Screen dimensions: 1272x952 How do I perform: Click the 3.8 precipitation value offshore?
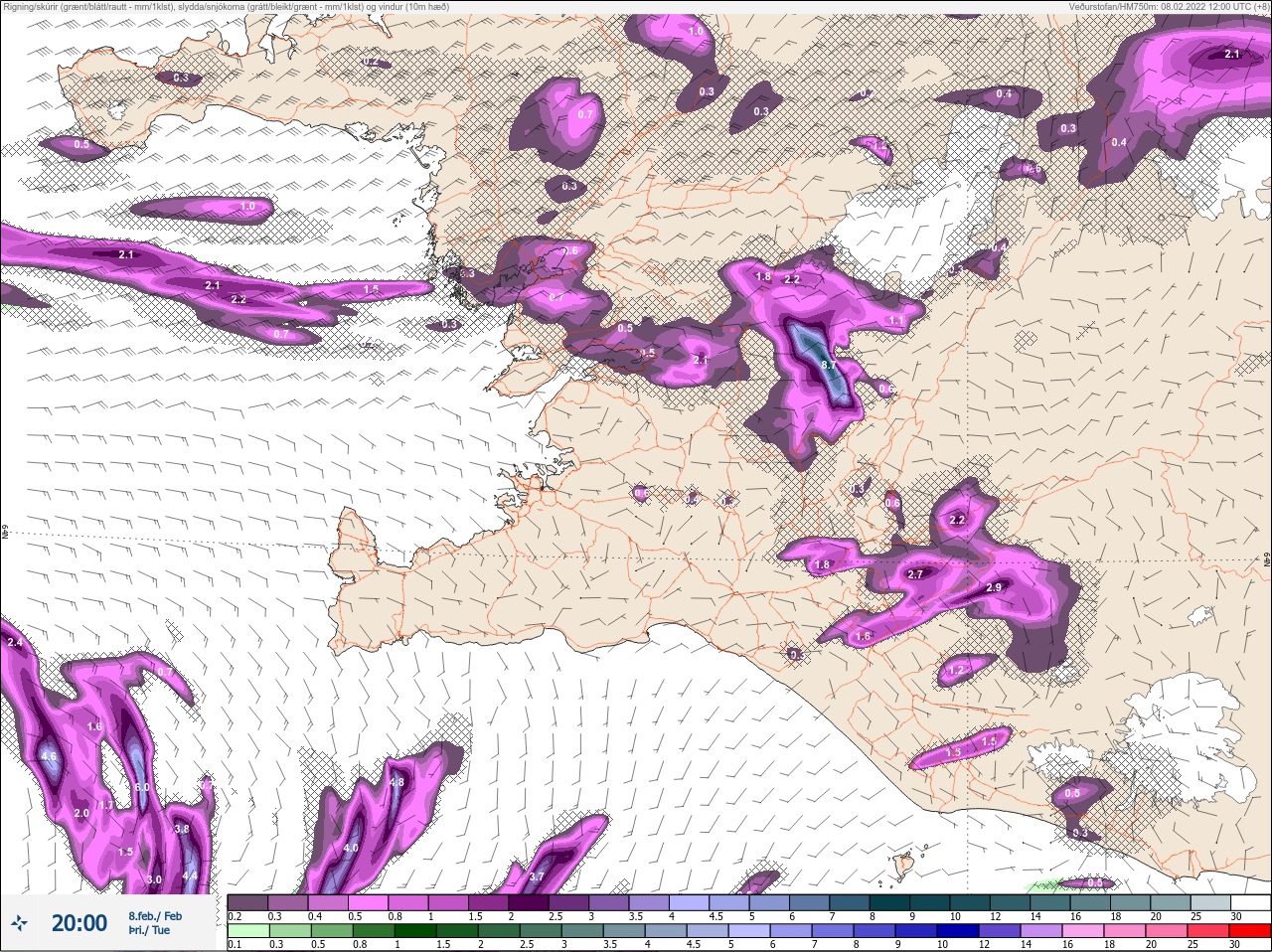click(182, 829)
